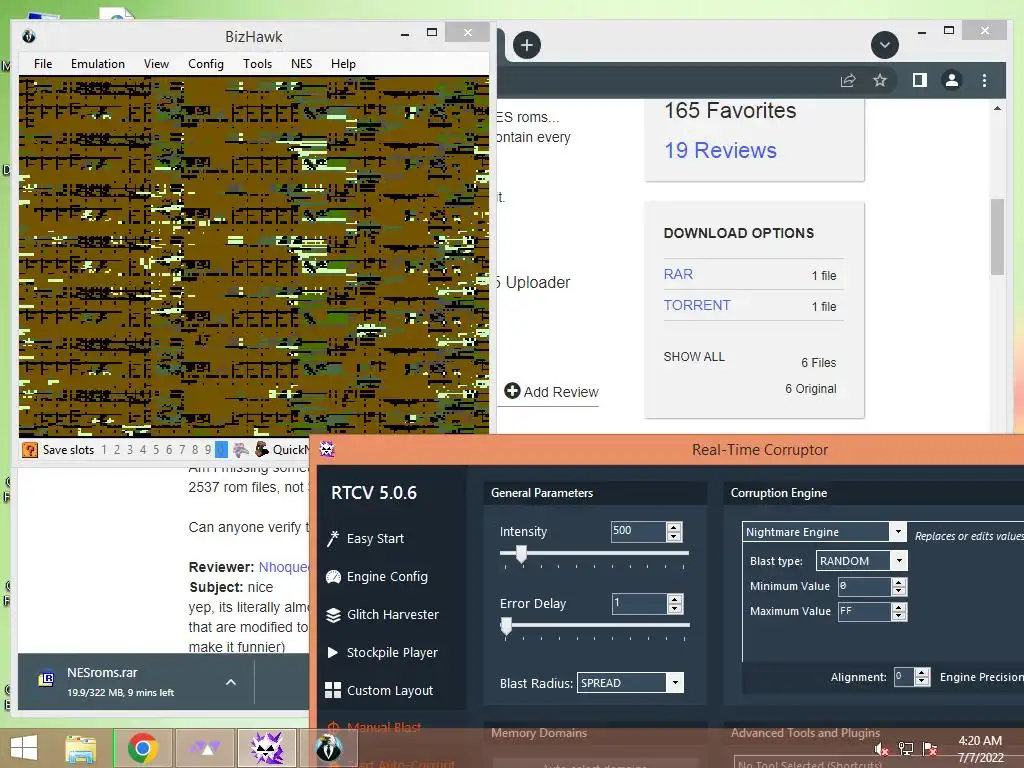1024x768 pixels.
Task: Open the purple triangles app in taskbar
Action: [204, 748]
